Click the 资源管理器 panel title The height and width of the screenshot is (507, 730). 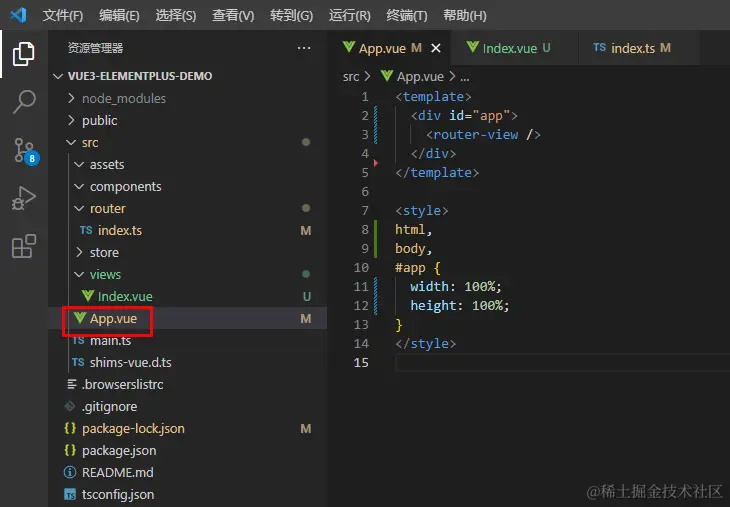click(x=95, y=48)
